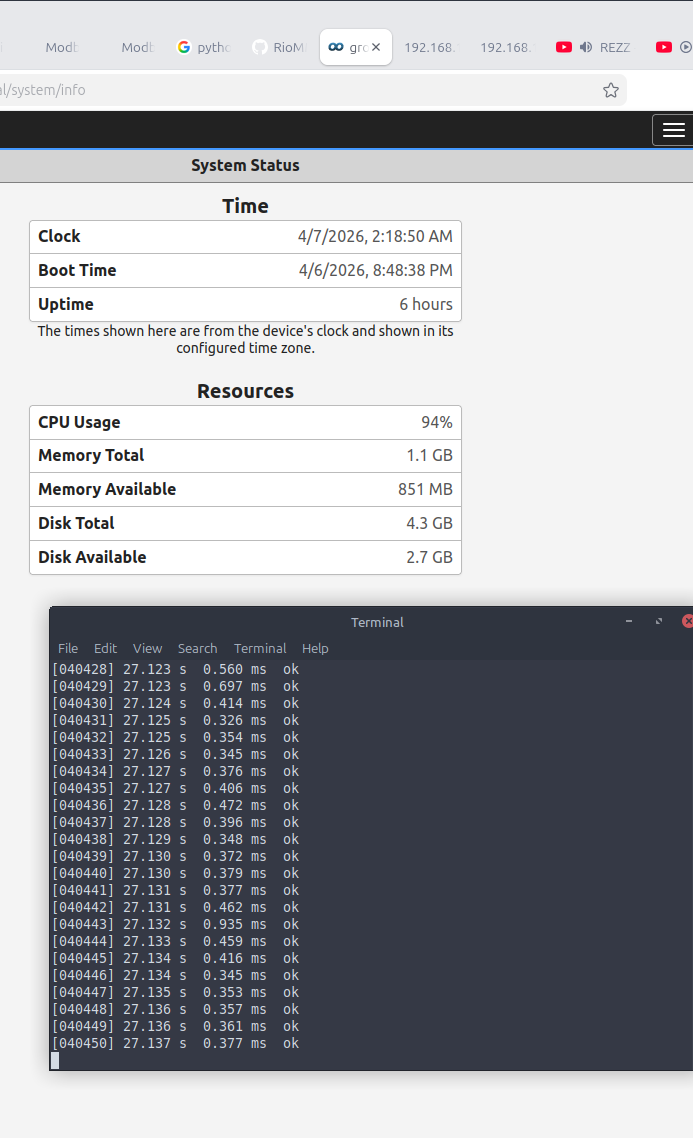693x1138 pixels.
Task: Maximize the Terminal window
Action: tap(659, 621)
